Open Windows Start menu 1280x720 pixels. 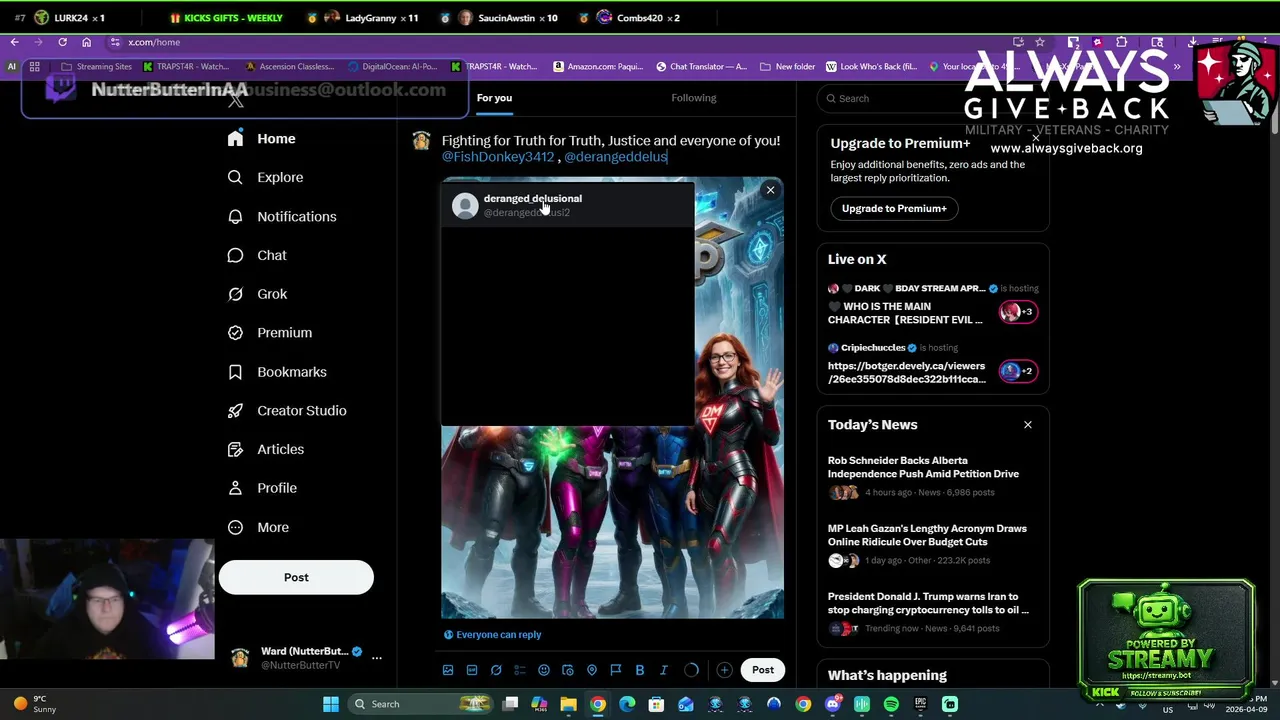point(331,704)
